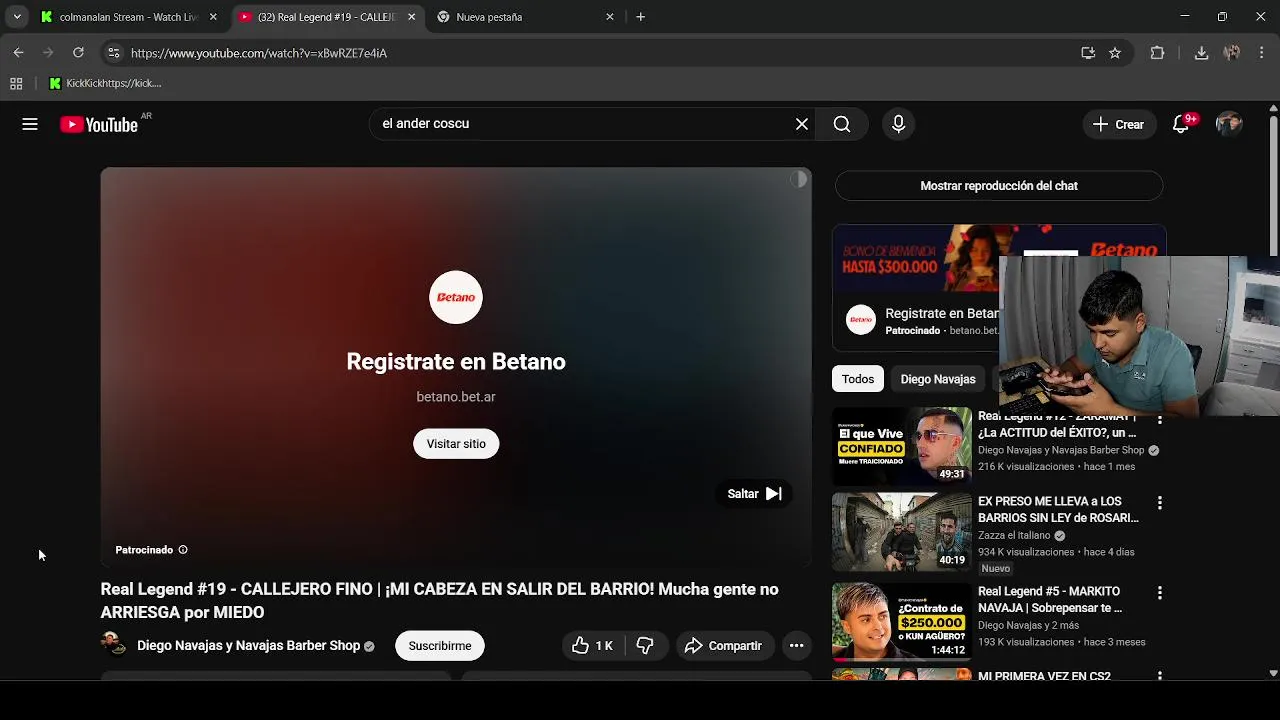This screenshot has width=1280, height=720.
Task: Open the Kick bookmark in bookmarks bar
Action: 105,84
